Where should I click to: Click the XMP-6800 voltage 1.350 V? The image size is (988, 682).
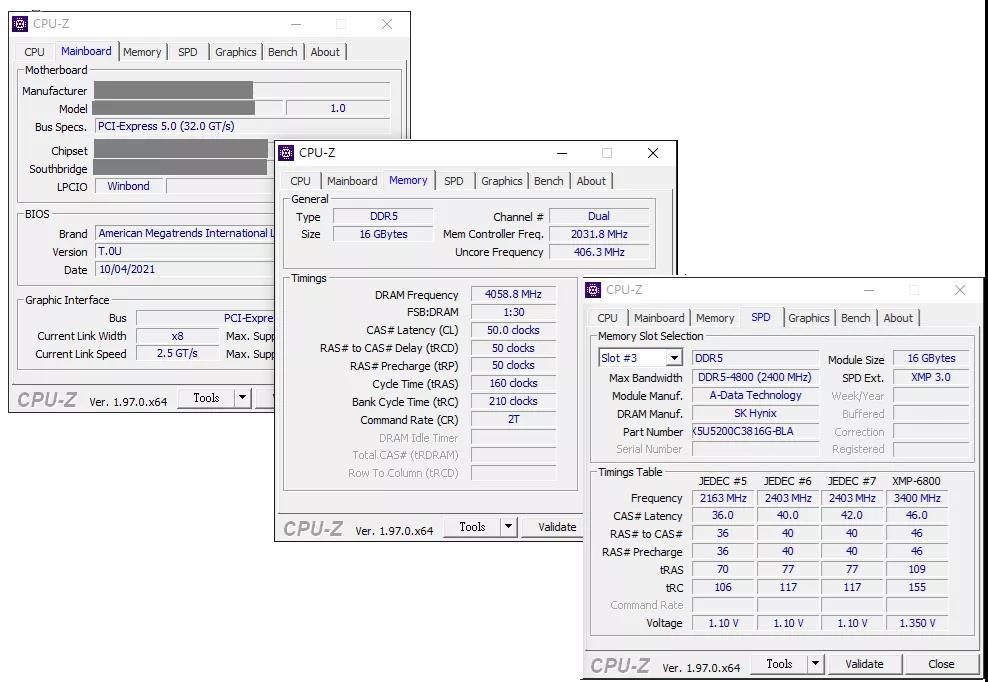pyautogui.click(x=917, y=623)
